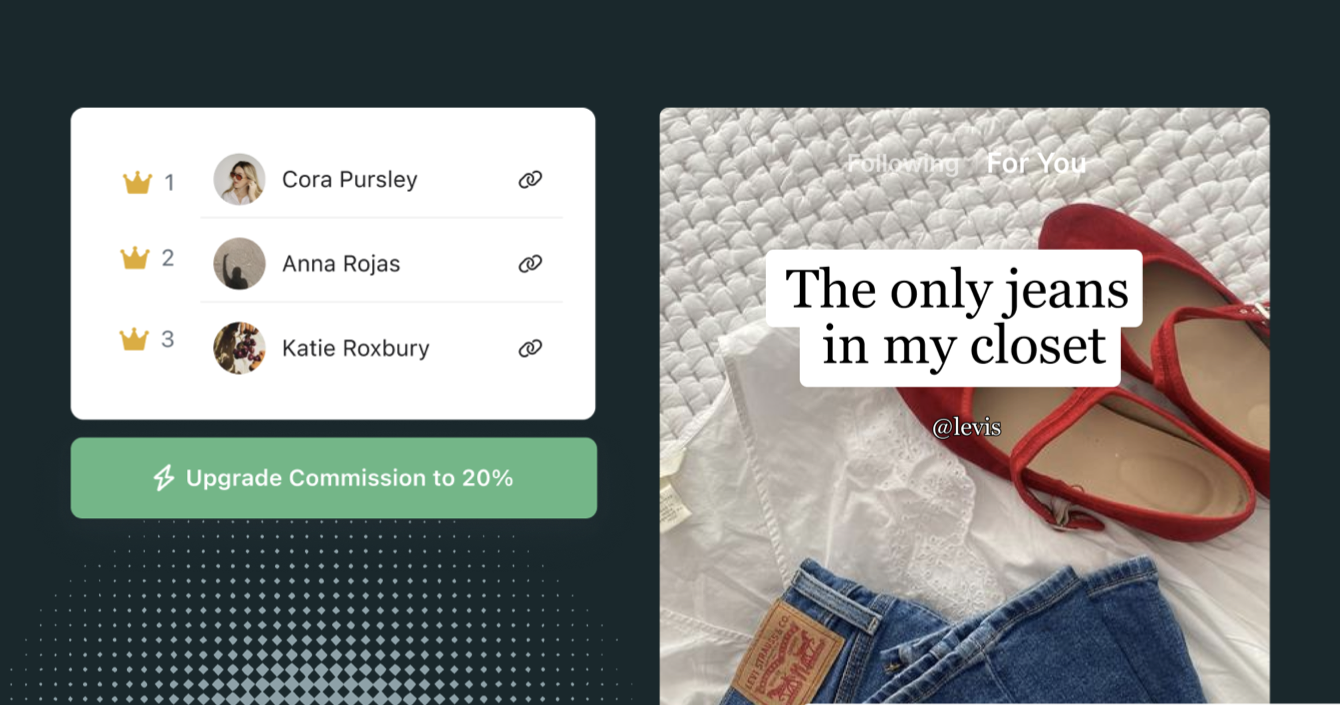Click the gold crown next to rank 2
1340x705 pixels.
134,258
